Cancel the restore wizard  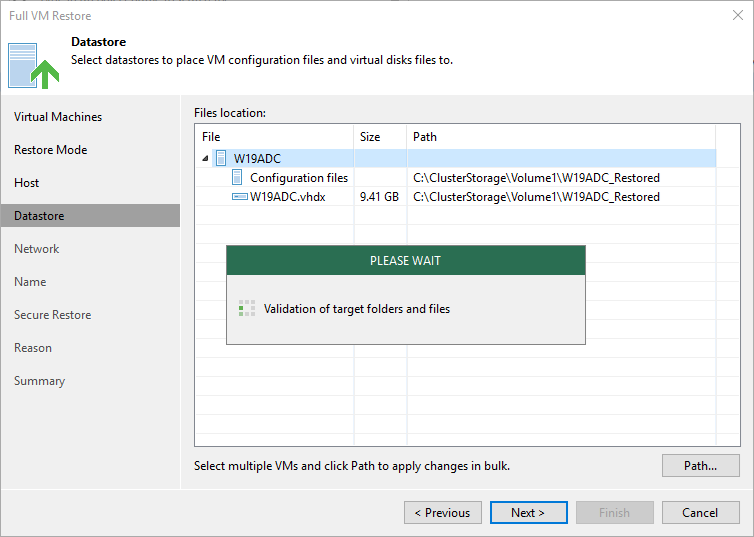tap(701, 512)
